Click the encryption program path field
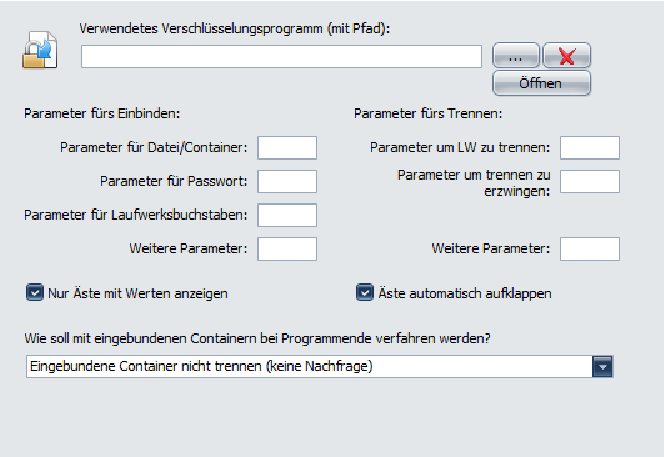664x457 pixels. tap(282, 57)
